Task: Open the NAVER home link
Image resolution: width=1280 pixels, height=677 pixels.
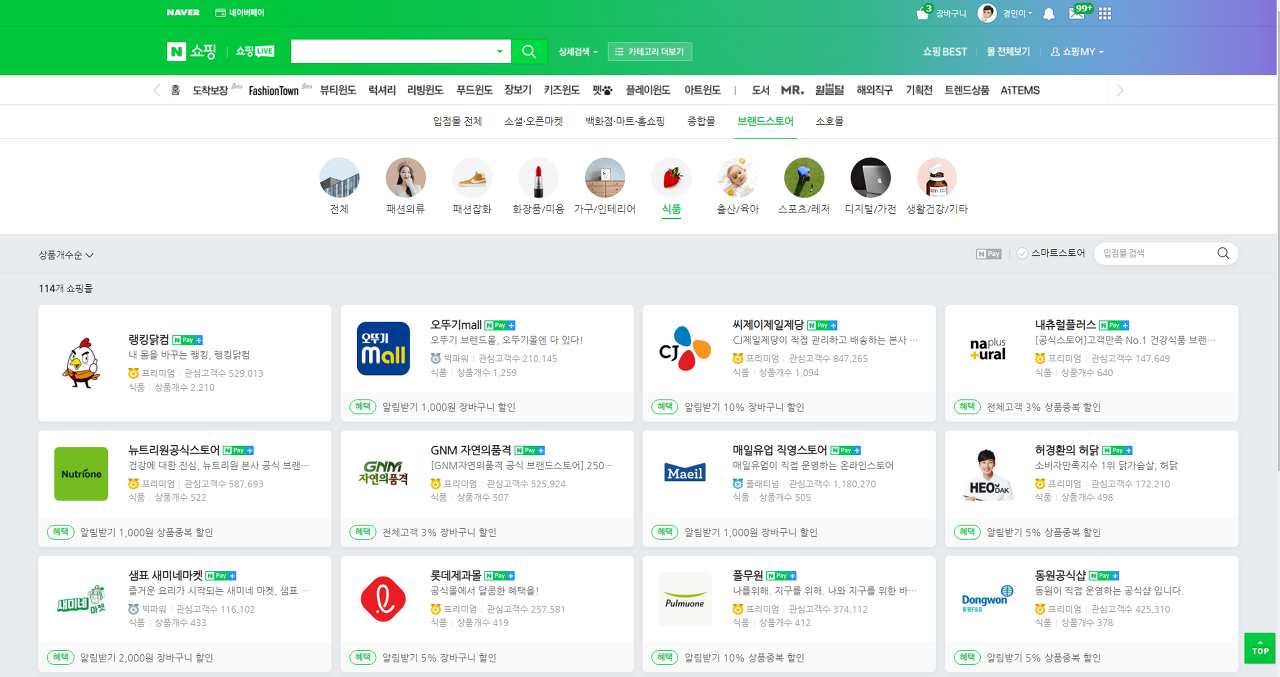Action: click(183, 13)
